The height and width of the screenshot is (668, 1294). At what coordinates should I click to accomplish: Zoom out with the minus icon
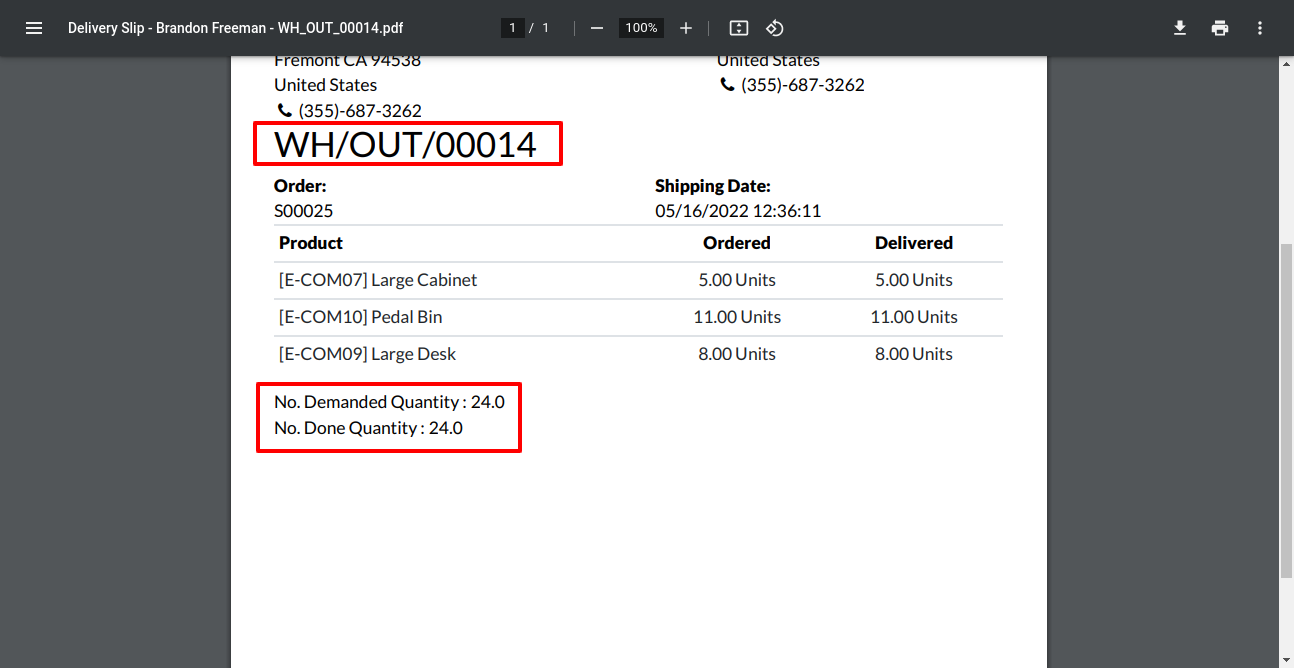coord(597,28)
